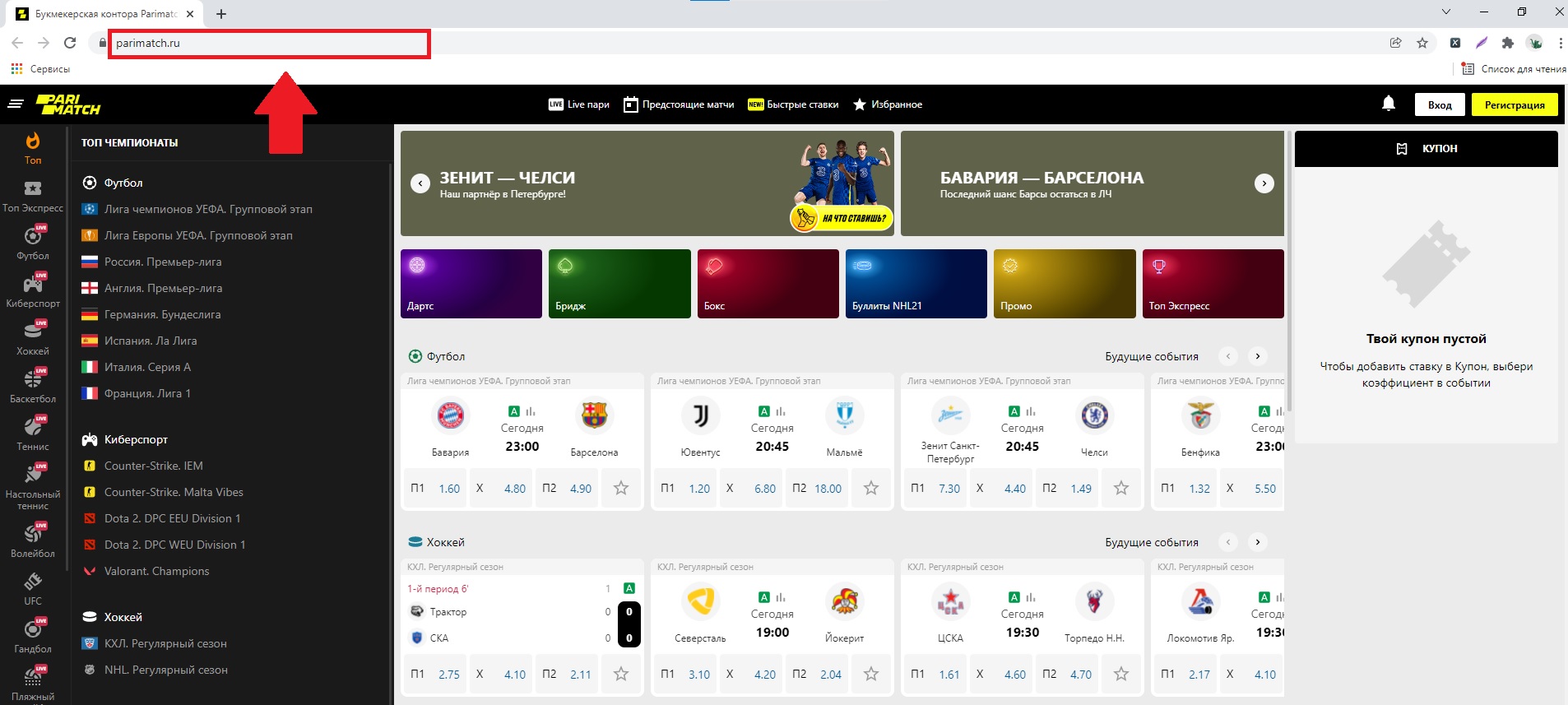Favorite the ЦСКА – Торпедо Н.Н. match
Viewport: 1568px width, 705px height.
(x=1121, y=675)
